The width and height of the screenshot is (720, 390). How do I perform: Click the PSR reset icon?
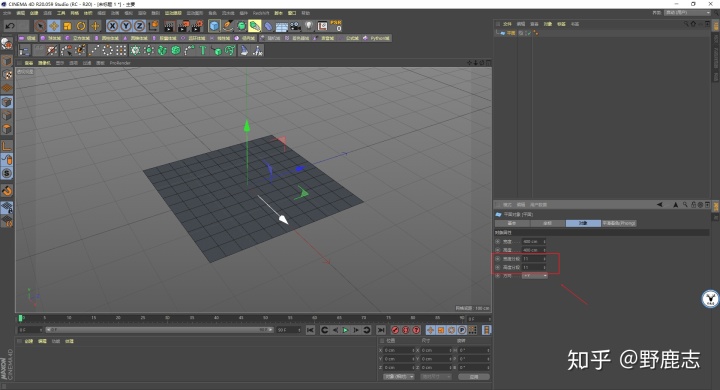(336, 26)
